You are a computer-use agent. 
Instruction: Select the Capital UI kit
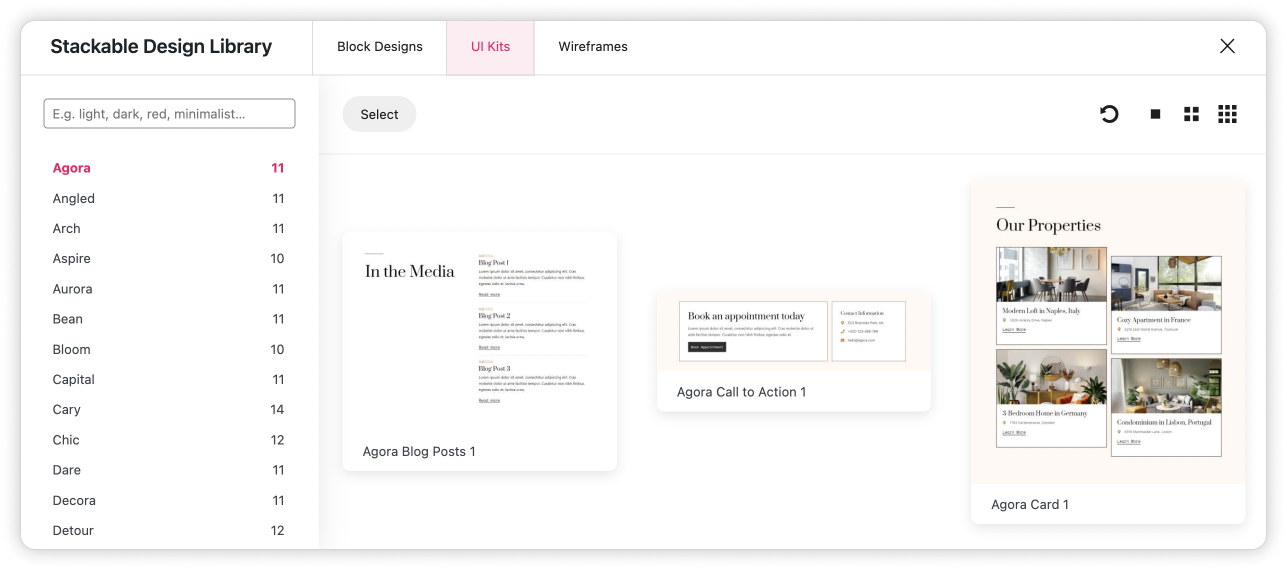tap(169, 379)
